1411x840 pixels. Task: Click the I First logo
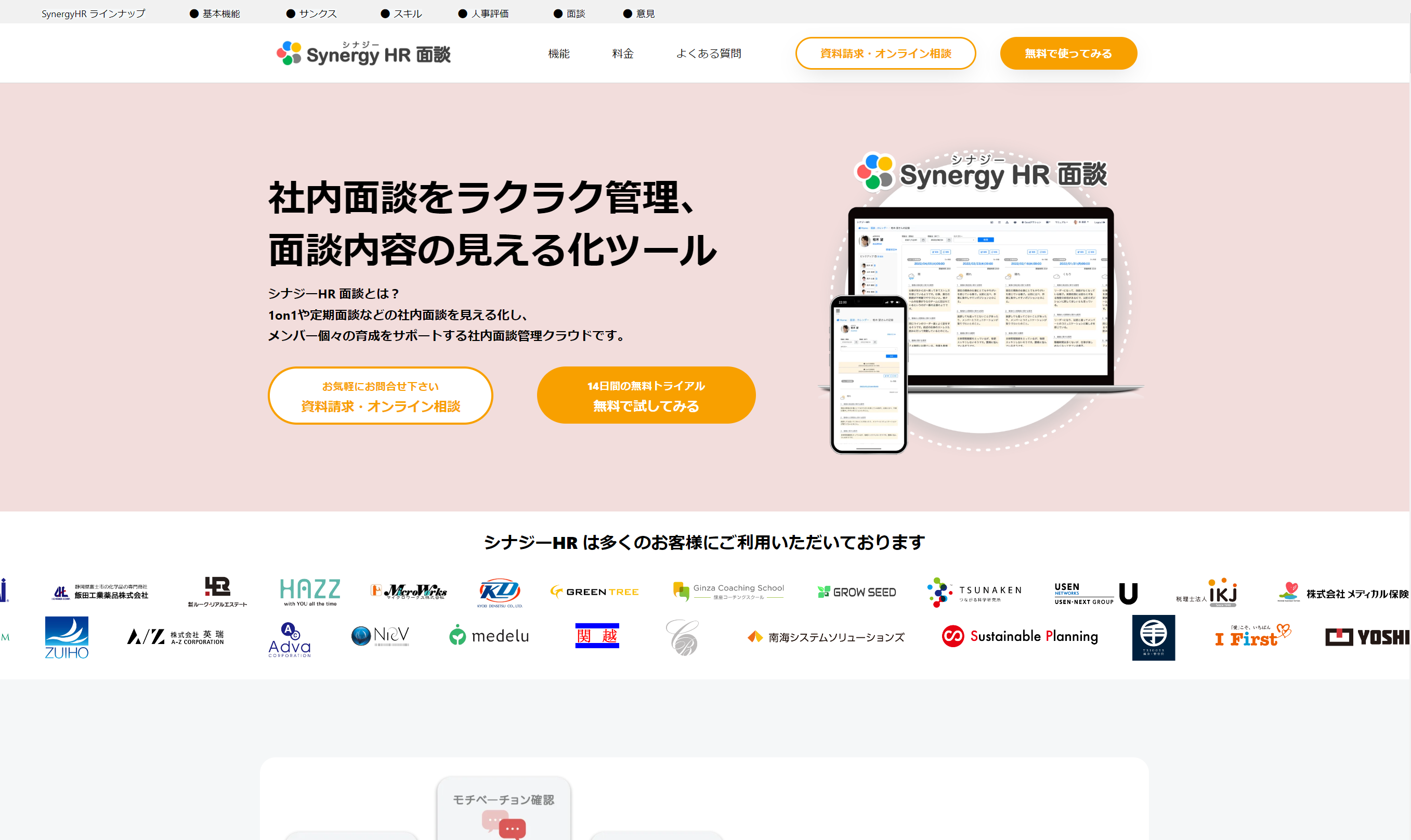click(x=1252, y=637)
